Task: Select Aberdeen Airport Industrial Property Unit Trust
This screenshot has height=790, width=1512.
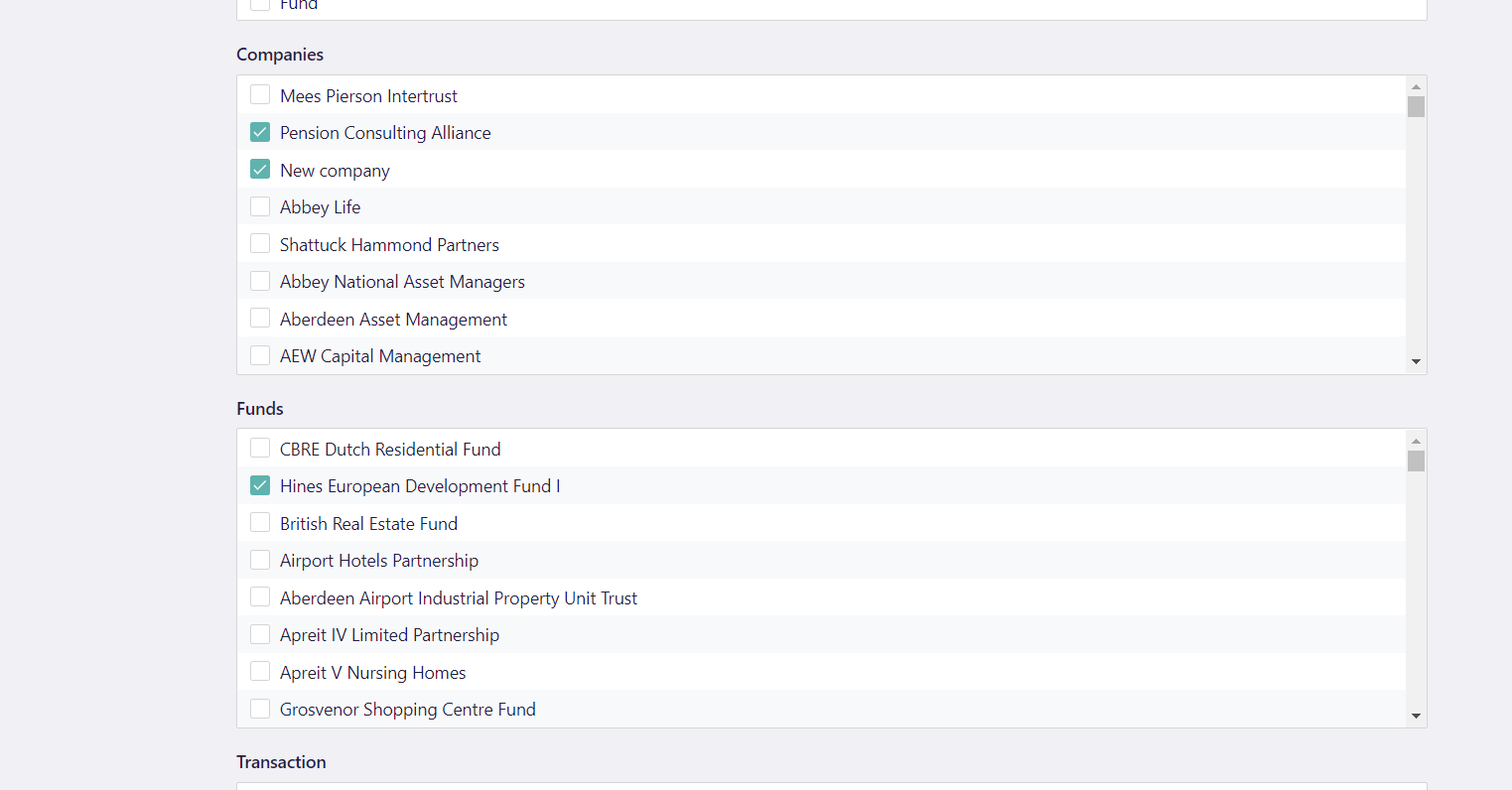Action: (x=458, y=597)
